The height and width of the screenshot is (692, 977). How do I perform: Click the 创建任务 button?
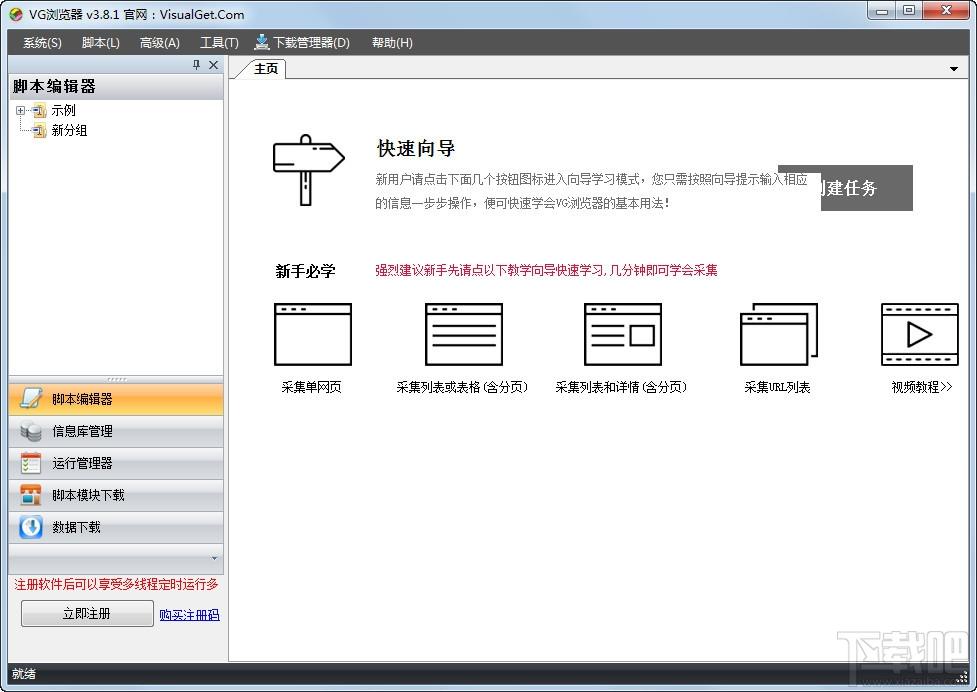[x=866, y=188]
